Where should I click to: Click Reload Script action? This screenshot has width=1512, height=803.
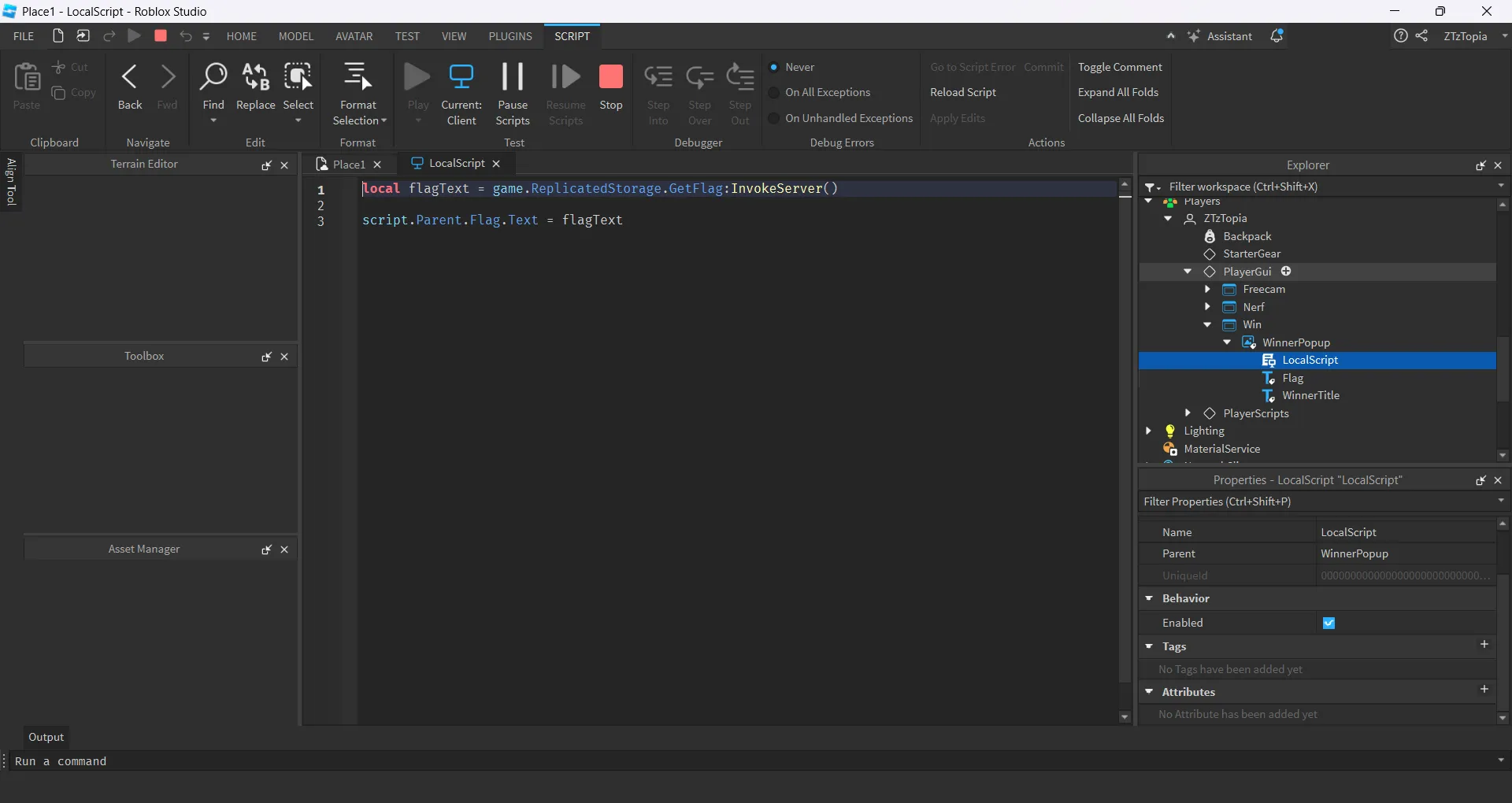pyautogui.click(x=963, y=93)
